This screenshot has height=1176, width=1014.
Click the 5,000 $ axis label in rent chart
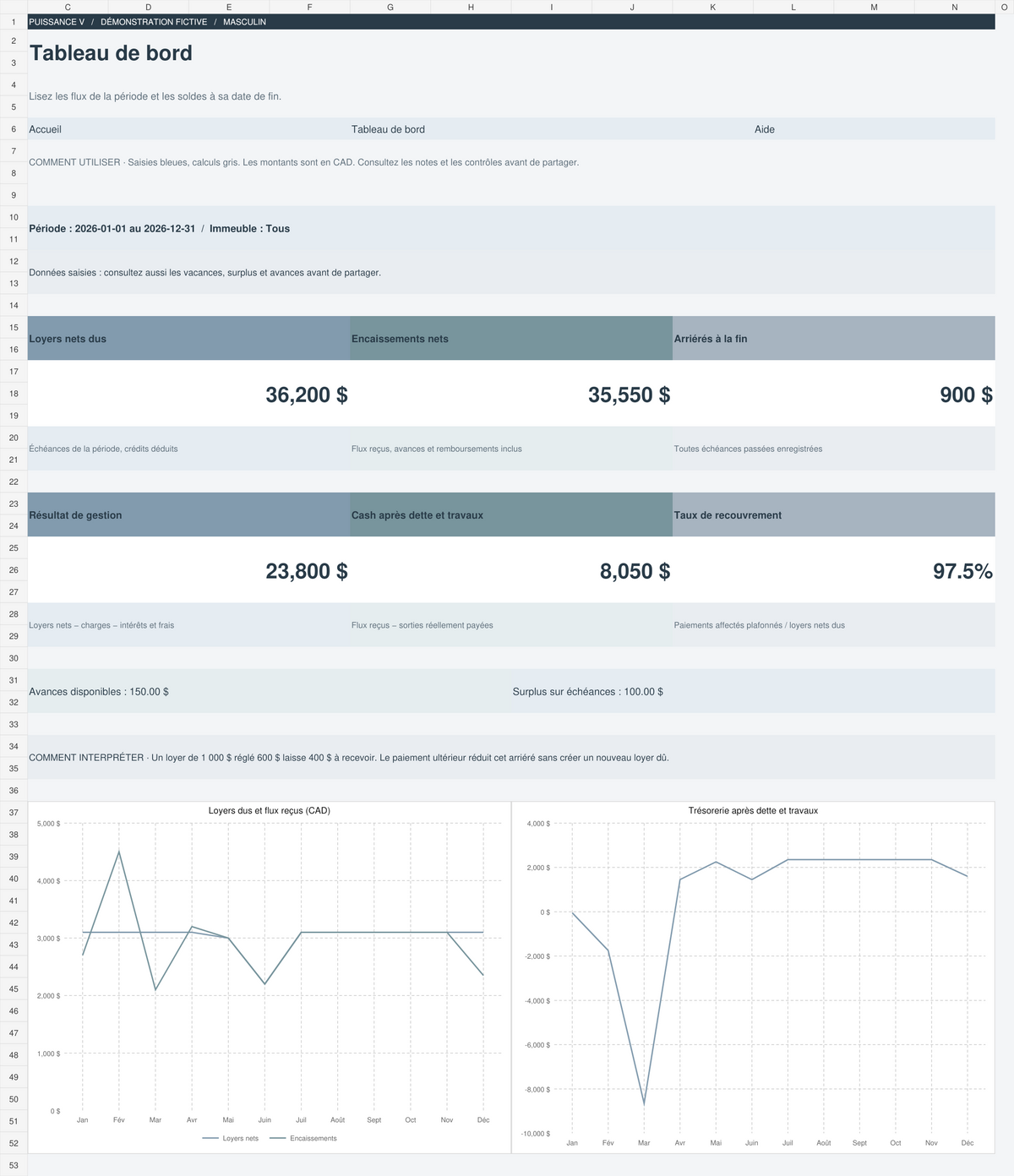[49, 823]
